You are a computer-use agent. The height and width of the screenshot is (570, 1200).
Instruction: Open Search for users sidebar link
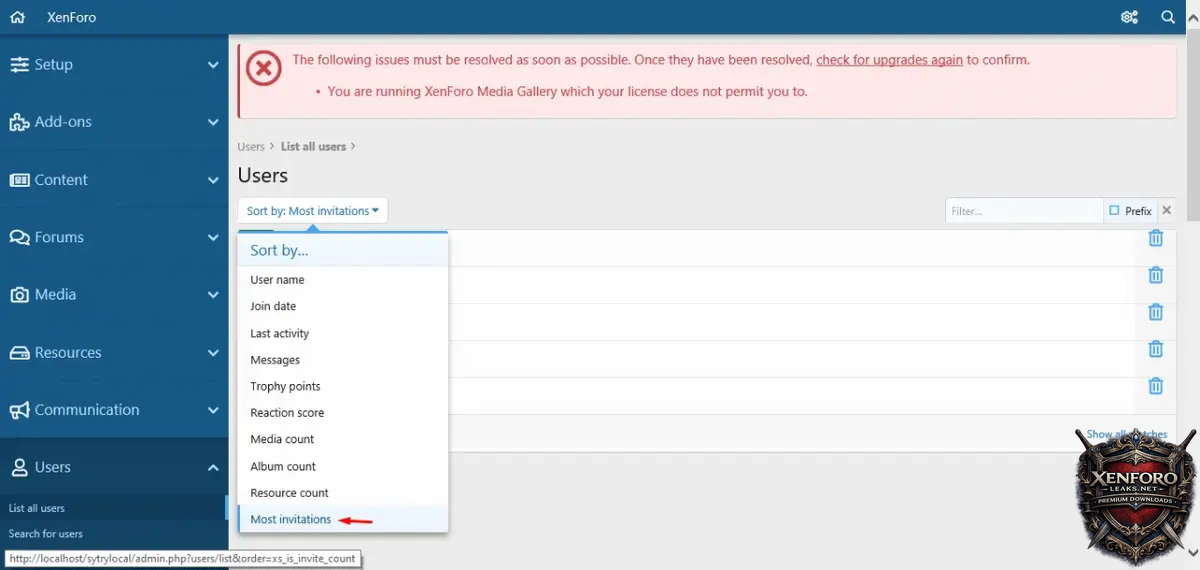pyautogui.click(x=46, y=534)
